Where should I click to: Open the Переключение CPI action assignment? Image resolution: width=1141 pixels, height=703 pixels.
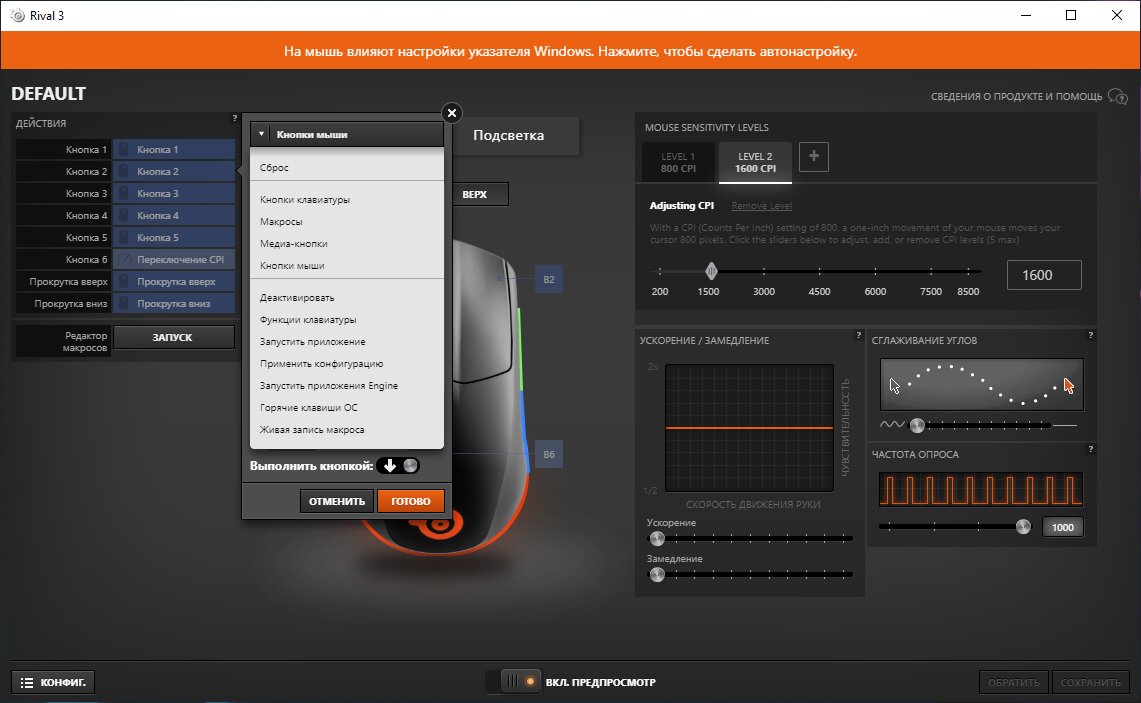(x=174, y=259)
